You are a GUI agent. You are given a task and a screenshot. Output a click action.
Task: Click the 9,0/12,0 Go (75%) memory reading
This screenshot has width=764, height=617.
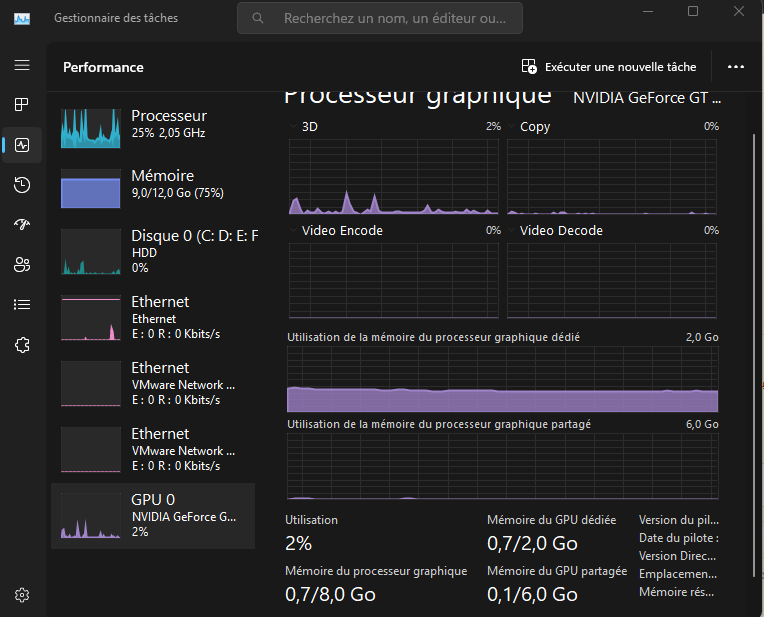(x=178, y=193)
